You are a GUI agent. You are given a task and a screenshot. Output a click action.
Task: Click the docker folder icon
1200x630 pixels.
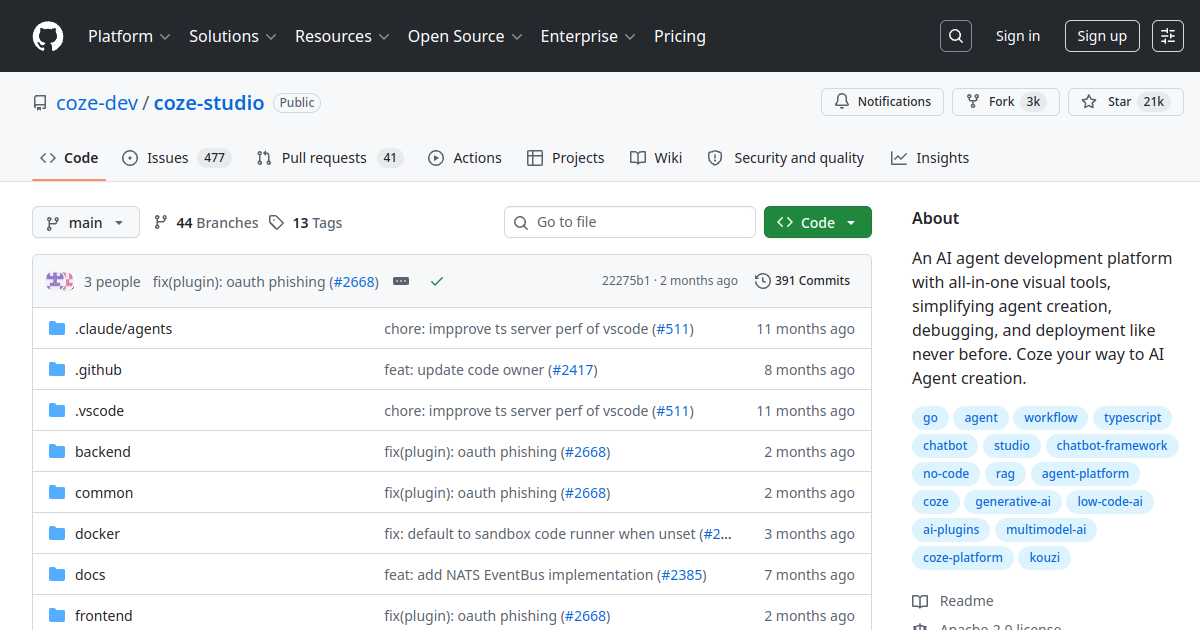(x=57, y=534)
